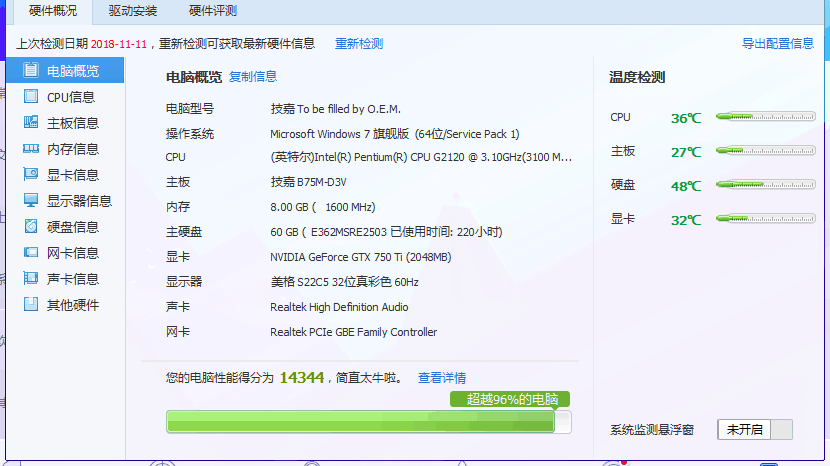Click the 声卡信息 sound card icon
Image resolution: width=830 pixels, height=466 pixels.
[31, 278]
